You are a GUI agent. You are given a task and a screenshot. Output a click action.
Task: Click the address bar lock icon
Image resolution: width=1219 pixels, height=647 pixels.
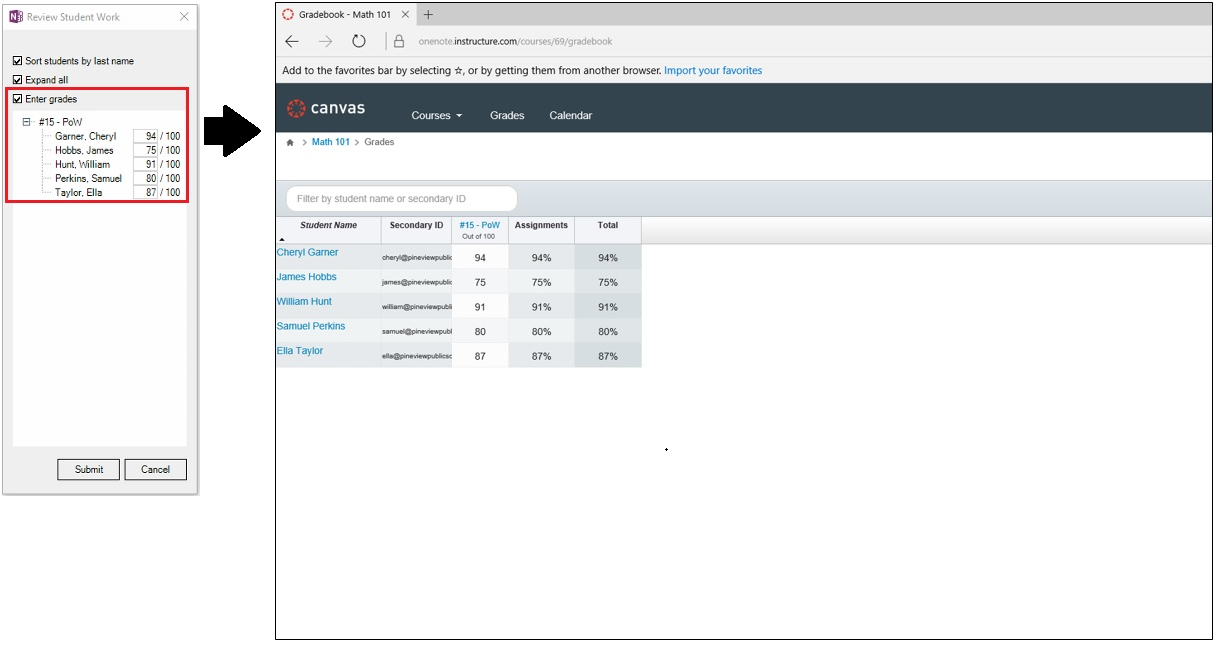(x=399, y=42)
